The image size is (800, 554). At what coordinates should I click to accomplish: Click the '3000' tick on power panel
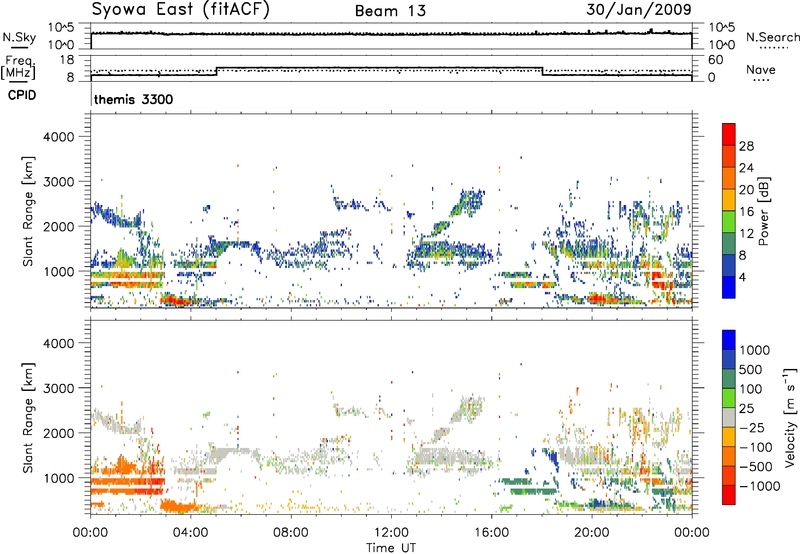(58, 182)
